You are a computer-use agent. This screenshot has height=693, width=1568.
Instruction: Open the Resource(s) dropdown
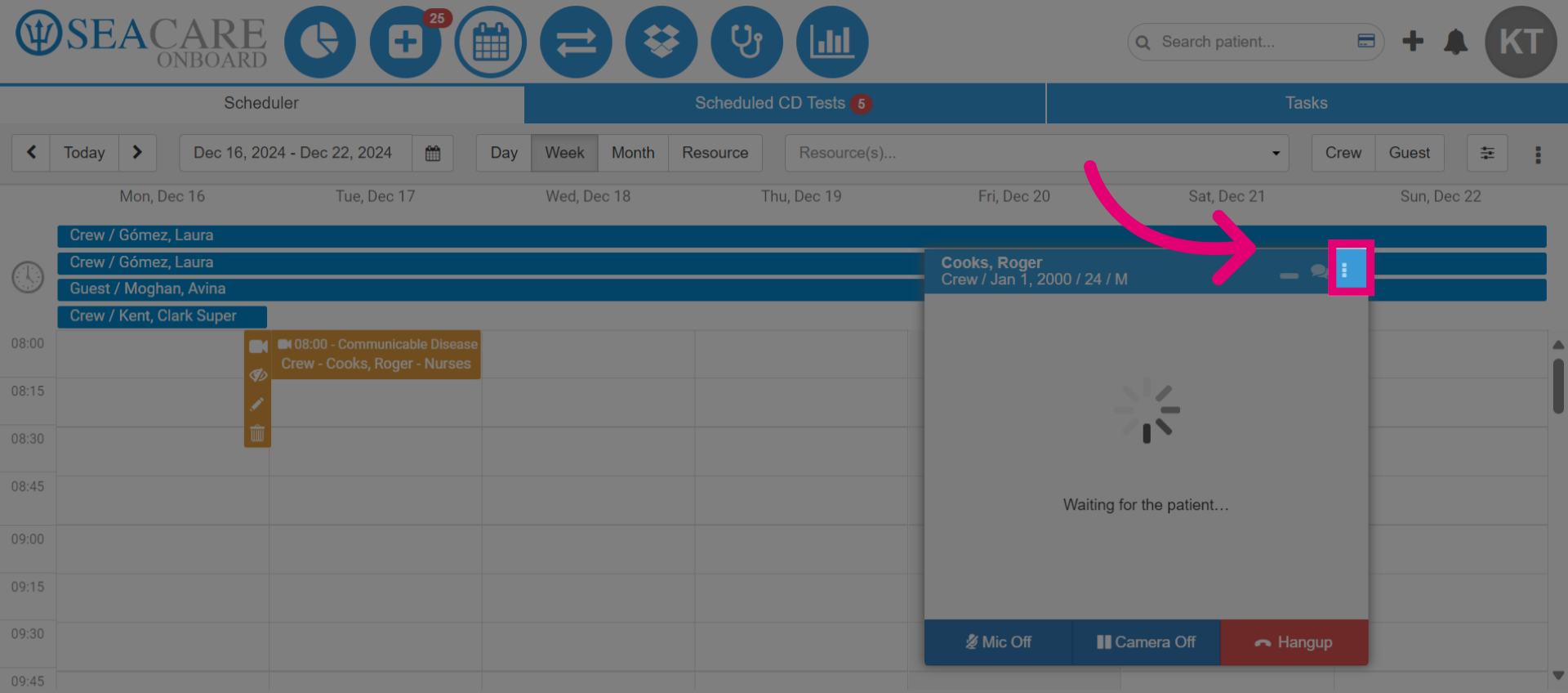pyautogui.click(x=1036, y=153)
